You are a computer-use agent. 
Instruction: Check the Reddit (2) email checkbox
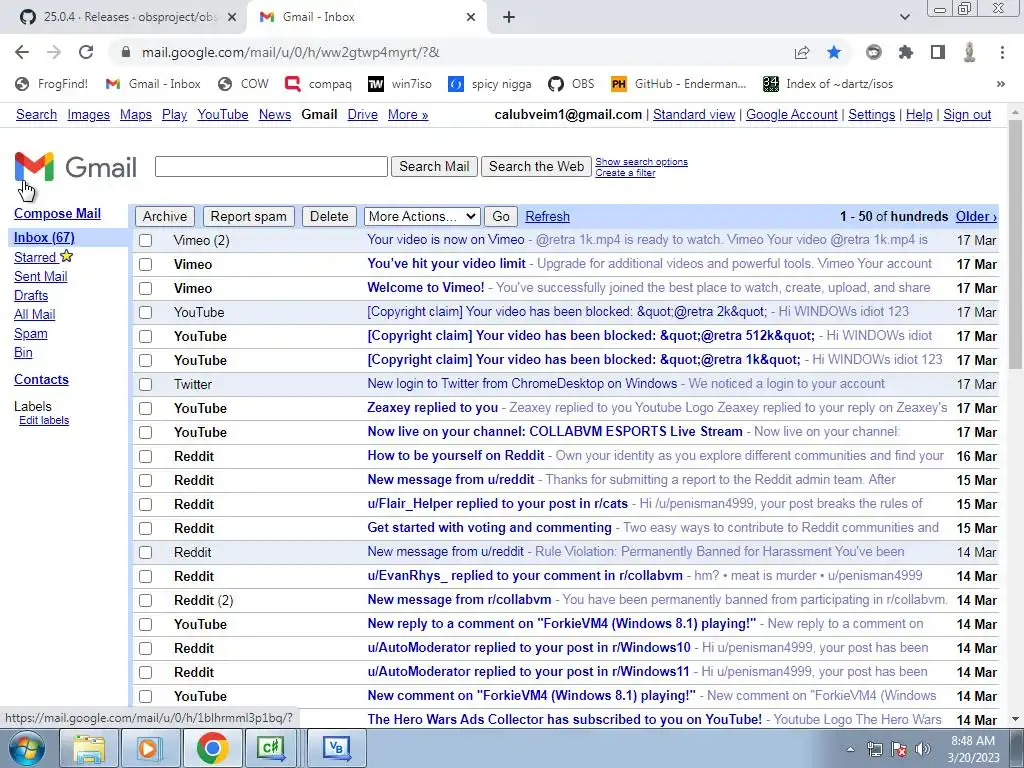click(146, 600)
